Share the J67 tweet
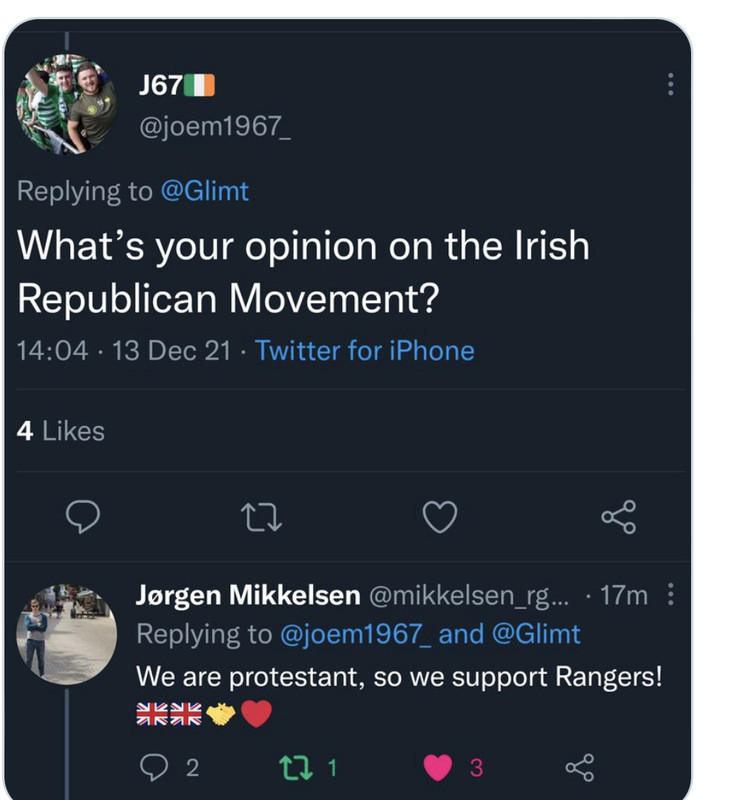Viewport: 730px width, 800px height. (x=618, y=516)
